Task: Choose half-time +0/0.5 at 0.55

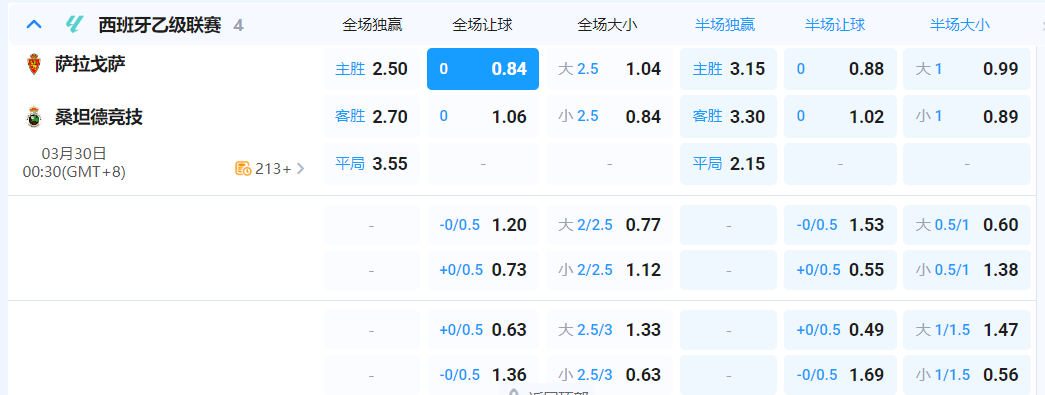Action: click(x=840, y=270)
